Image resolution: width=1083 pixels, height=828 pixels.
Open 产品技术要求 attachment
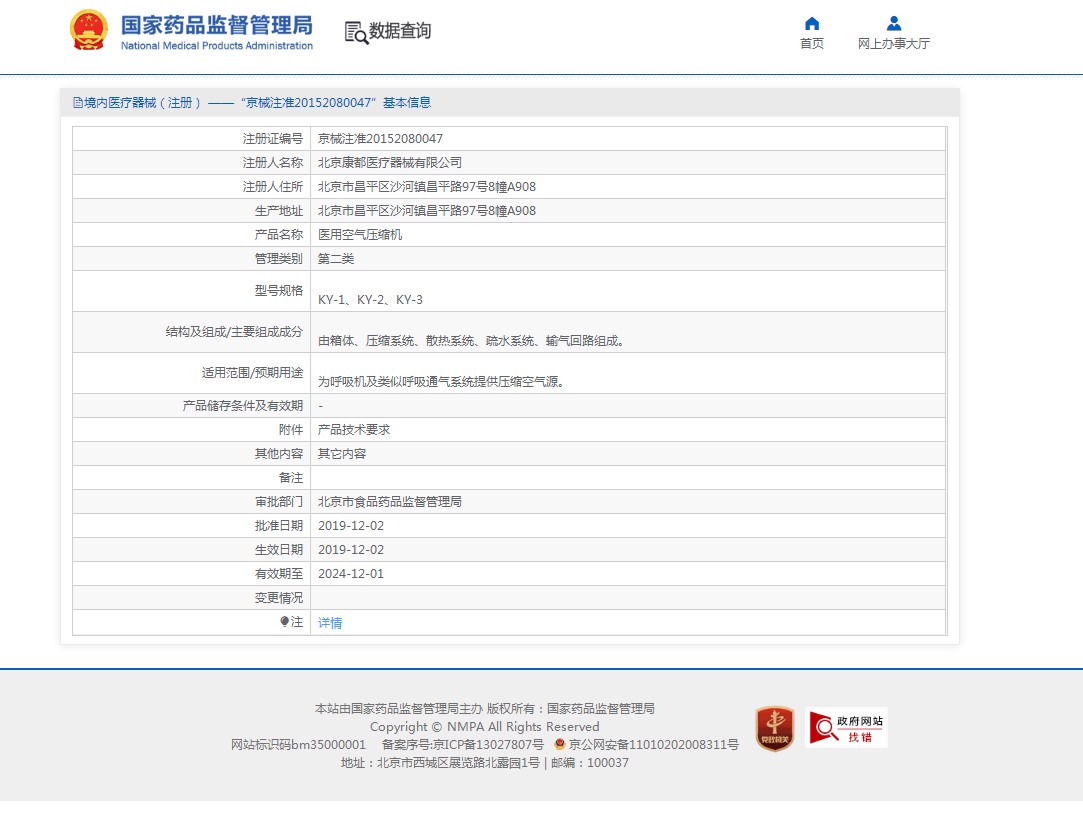(x=354, y=430)
